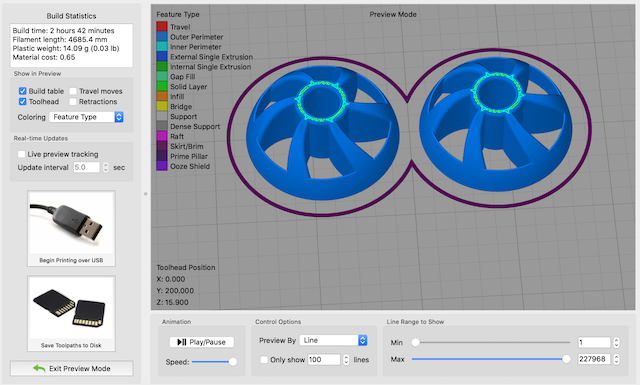Click the Material cost 0.65 text
The height and width of the screenshot is (385, 640).
44,57
